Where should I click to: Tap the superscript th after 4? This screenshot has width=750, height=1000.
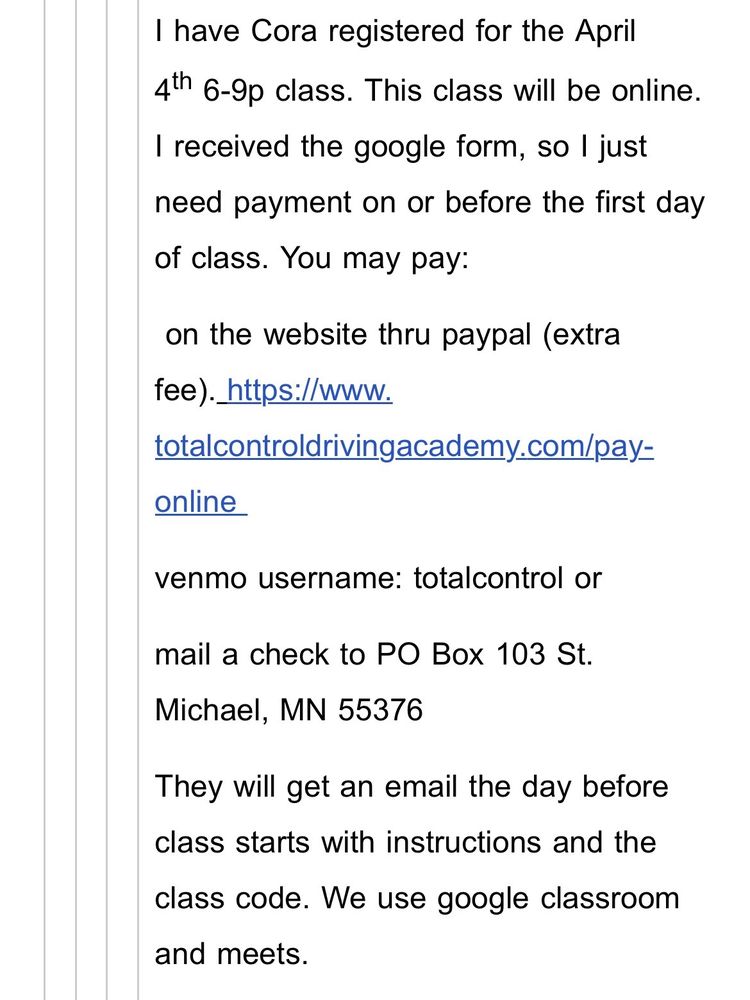[x=181, y=82]
